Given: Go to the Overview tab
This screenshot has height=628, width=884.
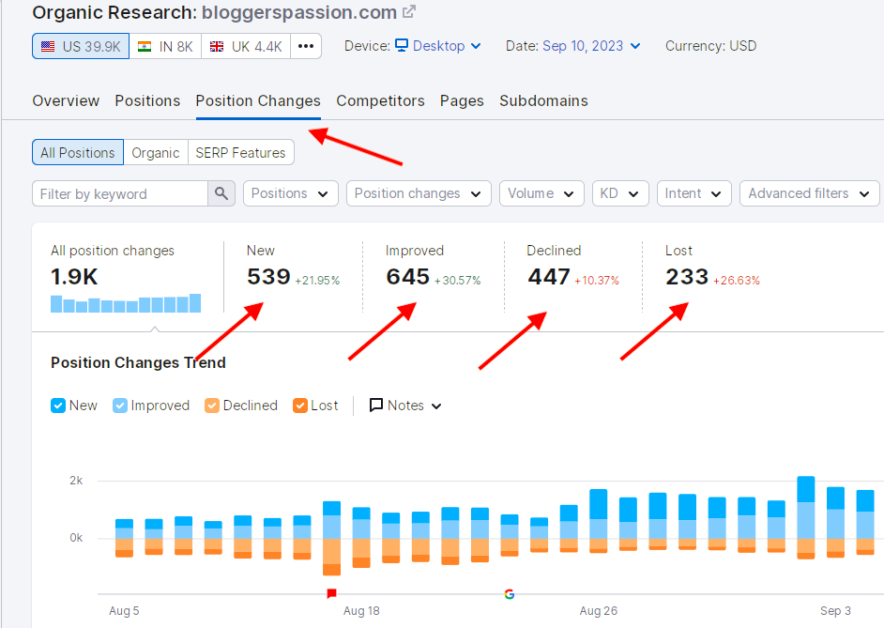Looking at the screenshot, I should click(66, 100).
